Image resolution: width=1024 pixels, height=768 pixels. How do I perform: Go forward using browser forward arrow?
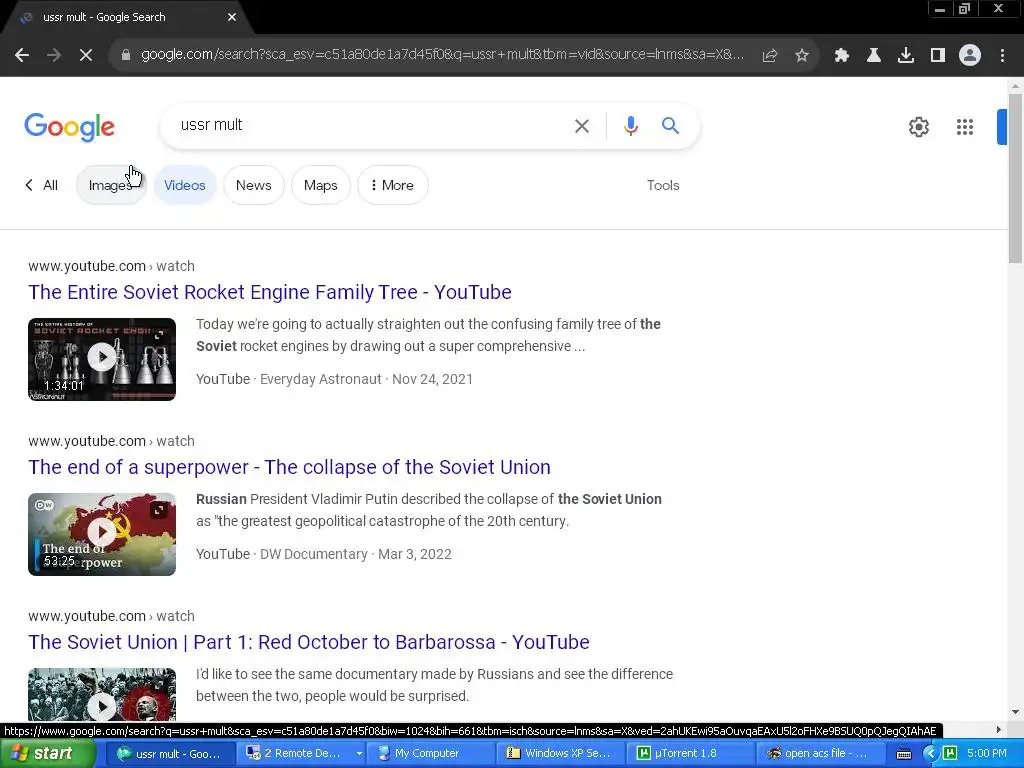click(54, 56)
